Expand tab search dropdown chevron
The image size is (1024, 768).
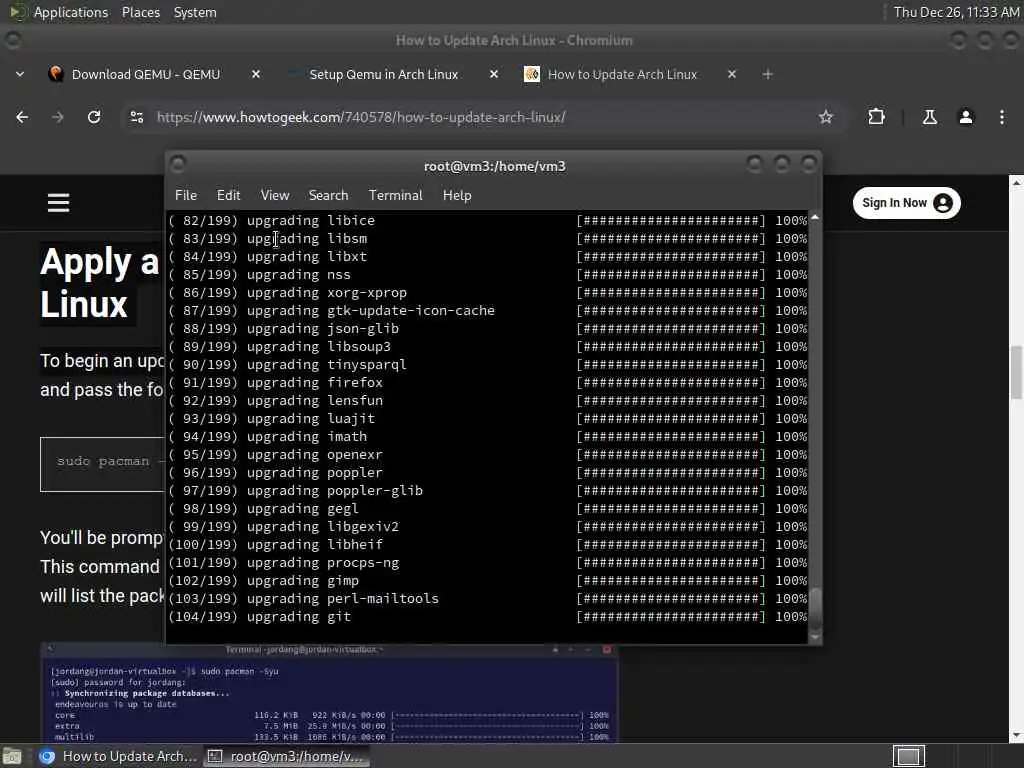point(20,74)
